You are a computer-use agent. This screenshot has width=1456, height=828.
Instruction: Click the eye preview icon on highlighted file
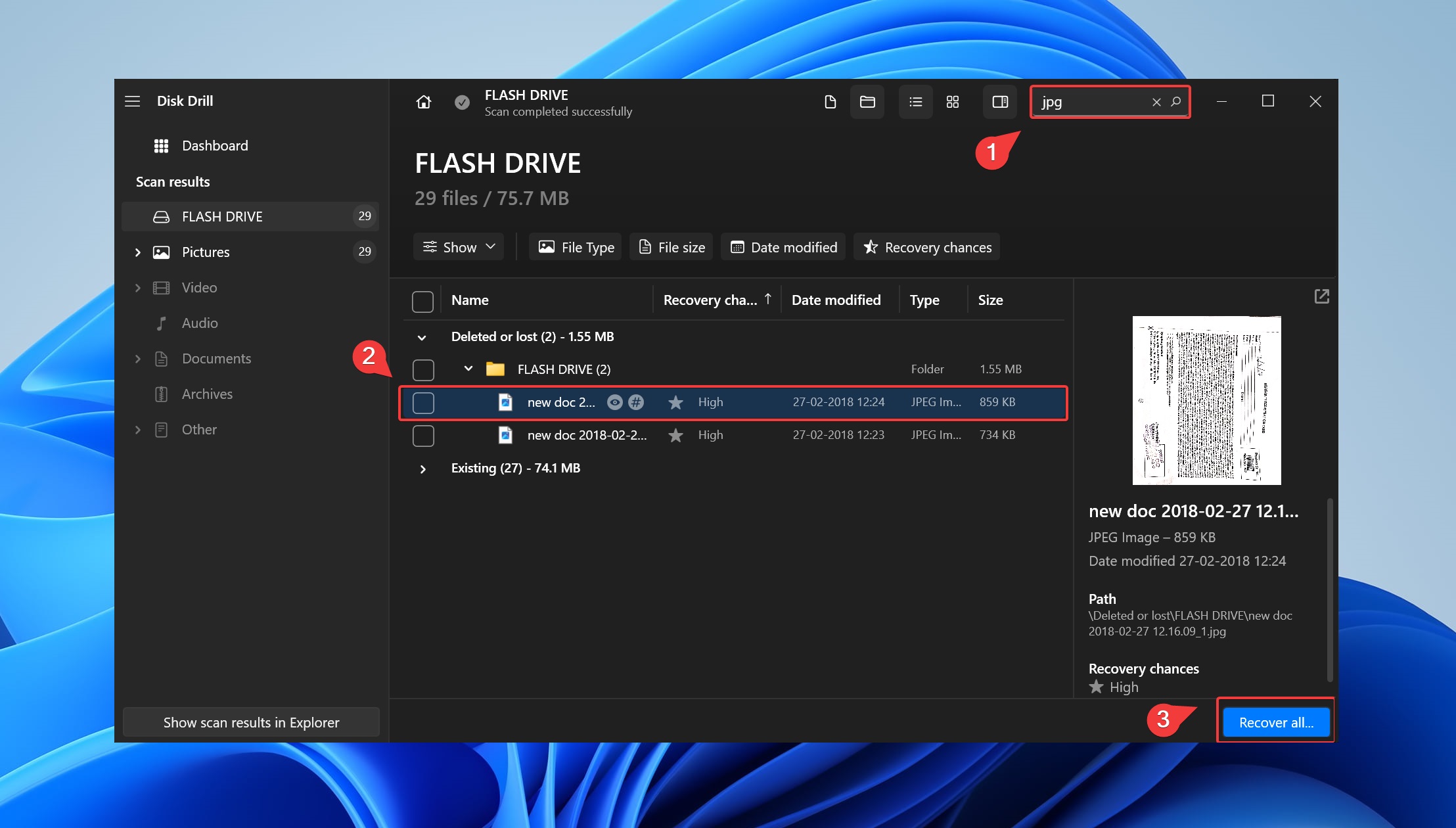(614, 402)
